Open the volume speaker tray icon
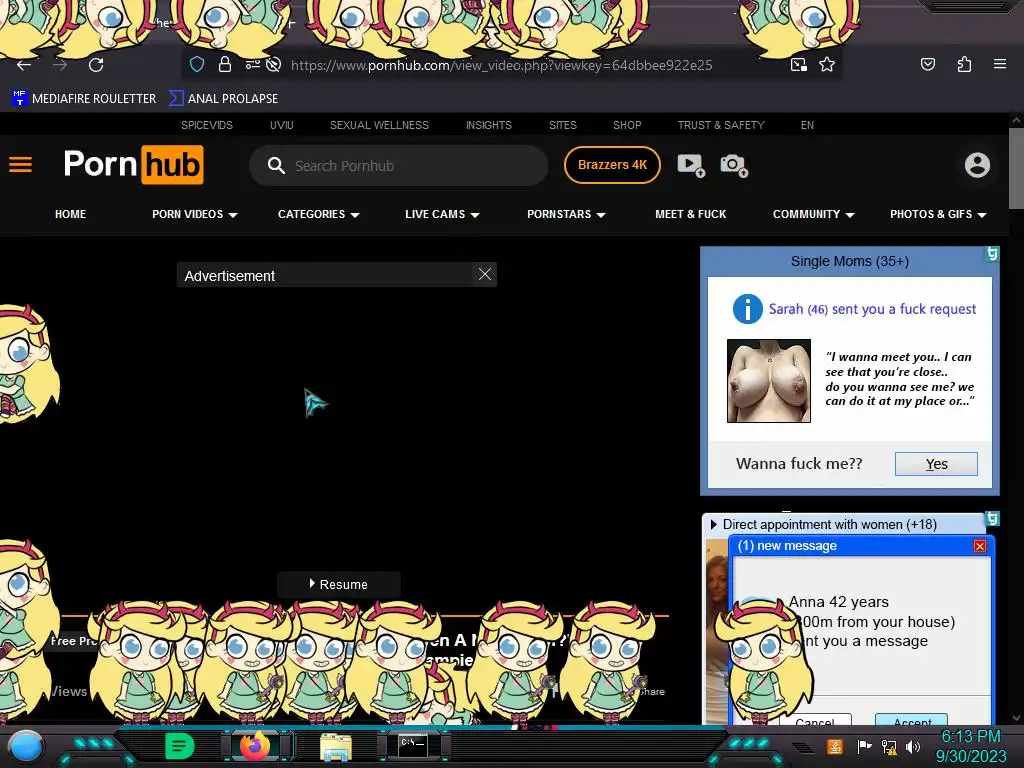Viewport: 1024px width, 768px height. 913,746
